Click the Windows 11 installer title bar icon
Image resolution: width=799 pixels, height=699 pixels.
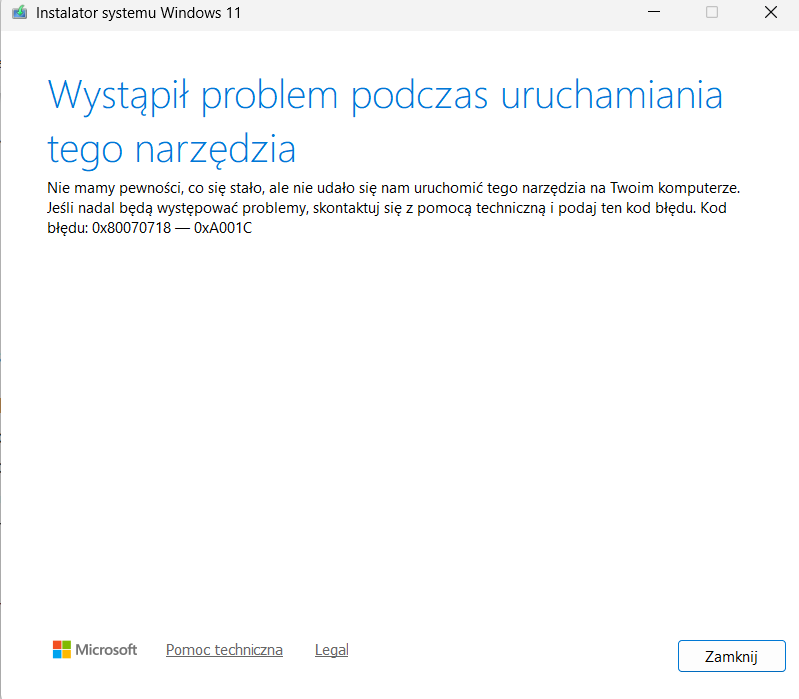click(x=19, y=12)
